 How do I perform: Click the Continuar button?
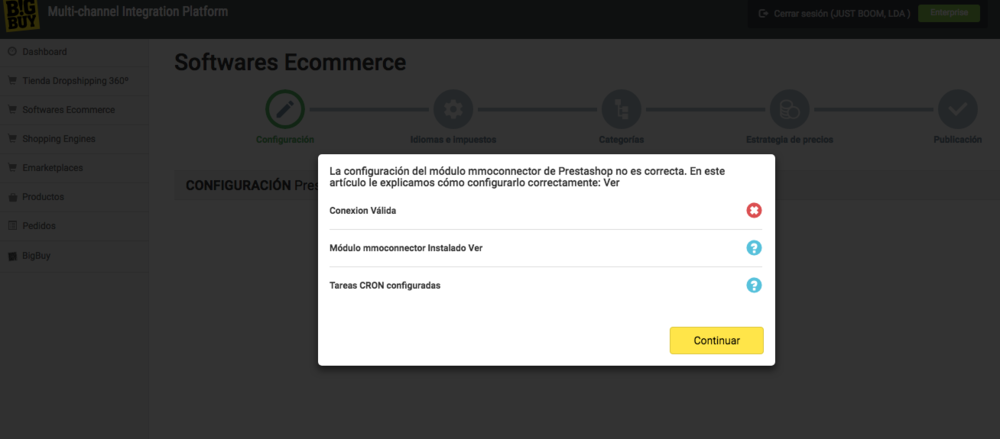tap(716, 341)
